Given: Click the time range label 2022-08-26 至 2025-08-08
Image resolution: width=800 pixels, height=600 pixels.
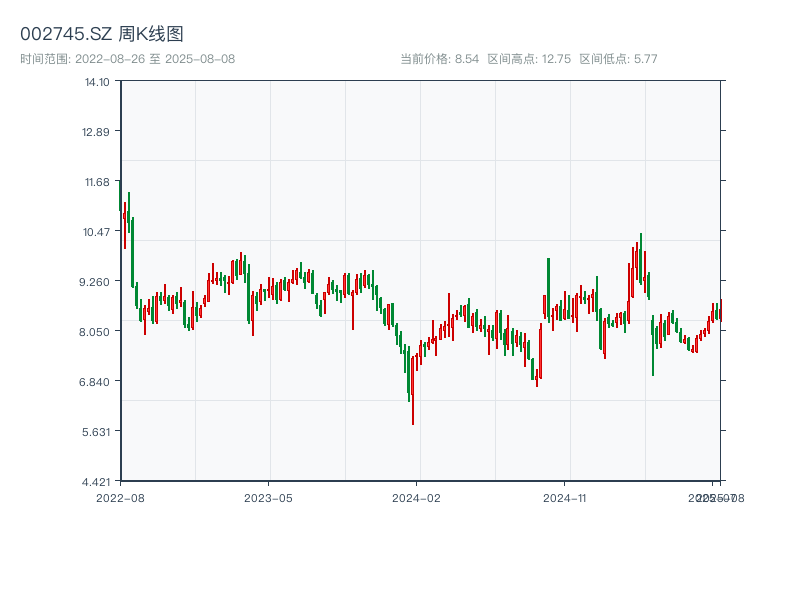Looking at the screenshot, I should (x=128, y=59).
